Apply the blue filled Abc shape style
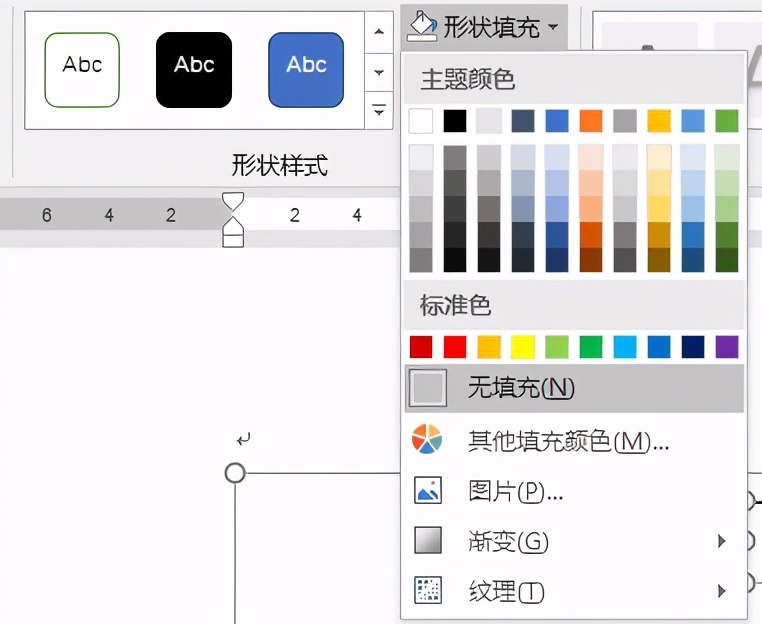This screenshot has height=624, width=762. 306,70
